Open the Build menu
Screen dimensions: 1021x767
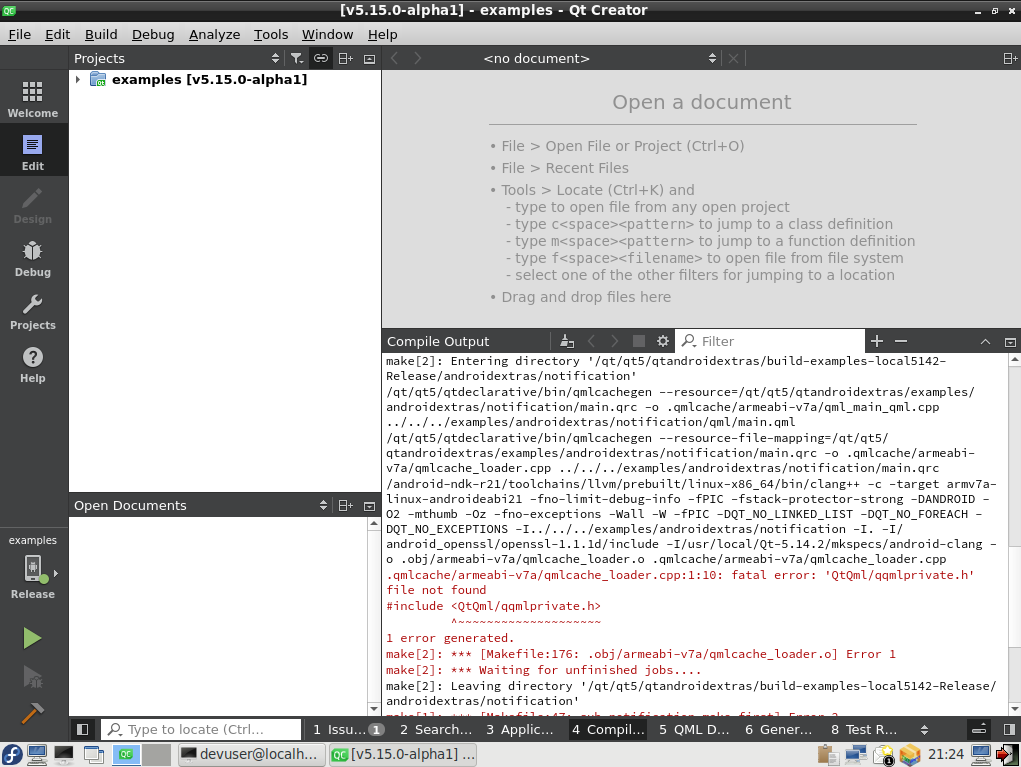tap(101, 35)
